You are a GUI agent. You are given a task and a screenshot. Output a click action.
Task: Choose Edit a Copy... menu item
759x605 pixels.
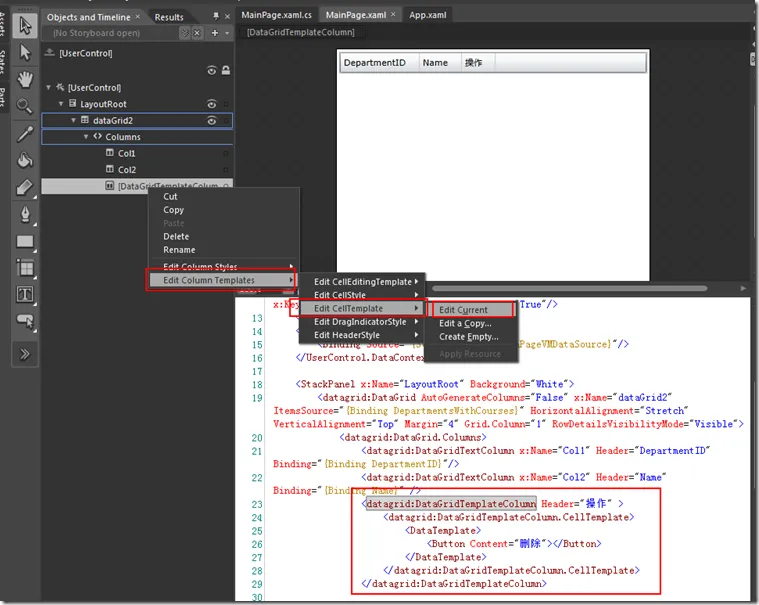465,323
